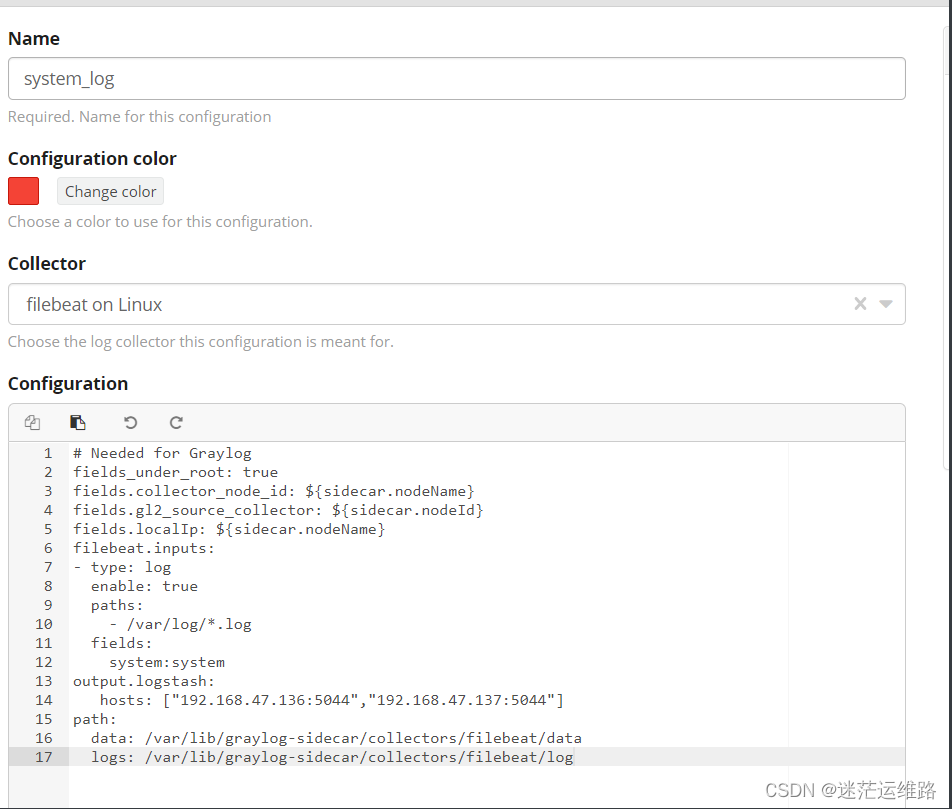Click the Change color button
This screenshot has height=809, width=952.
click(110, 191)
